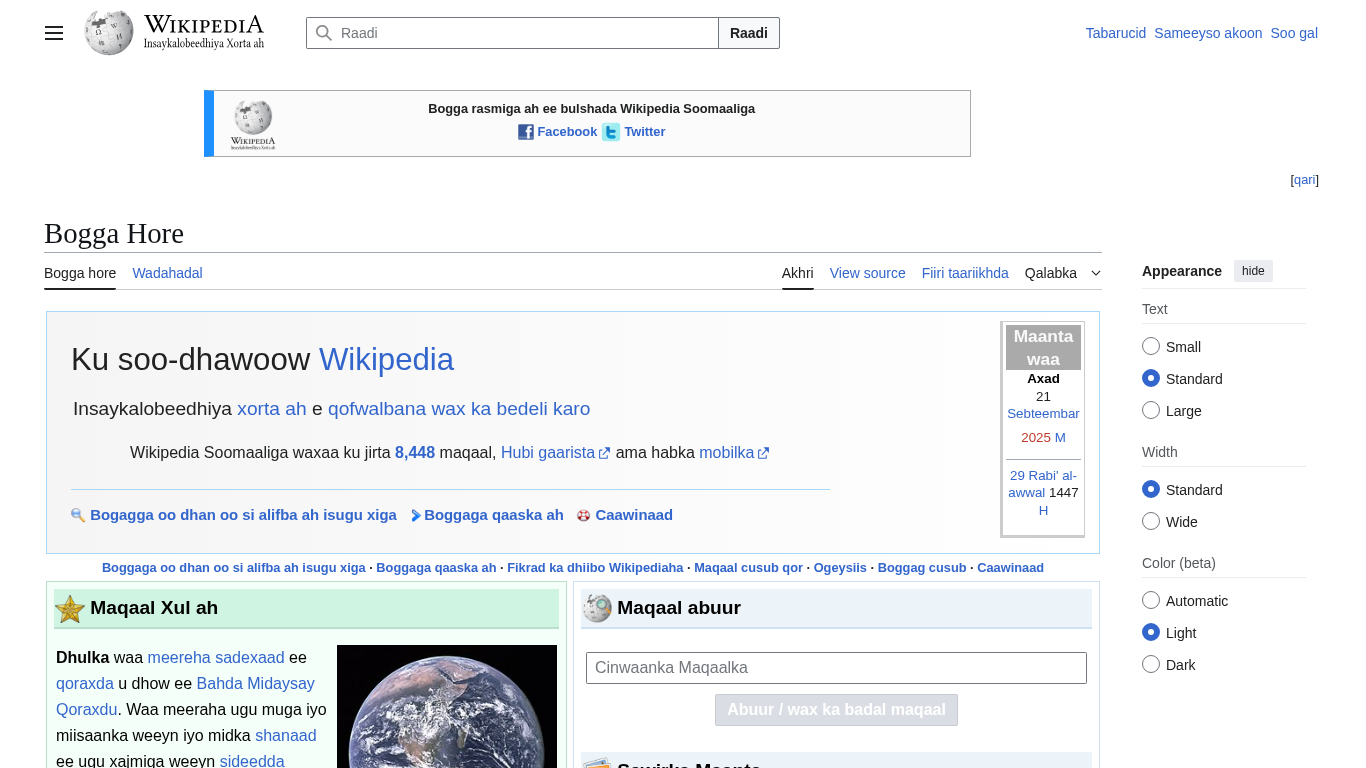This screenshot has width=1366, height=768.
Task: Select the Akhri read tab
Action: 798,273
